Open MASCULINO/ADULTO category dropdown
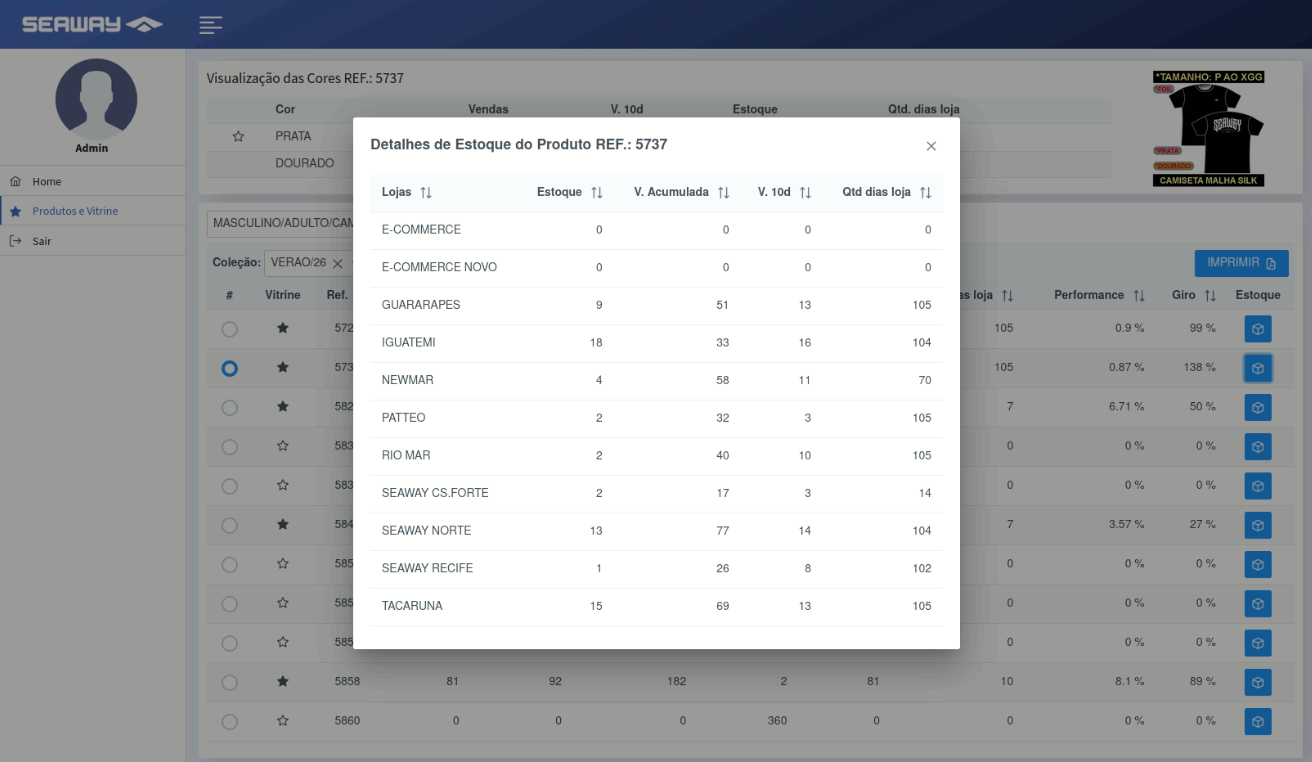The width and height of the screenshot is (1312, 762). (x=281, y=223)
